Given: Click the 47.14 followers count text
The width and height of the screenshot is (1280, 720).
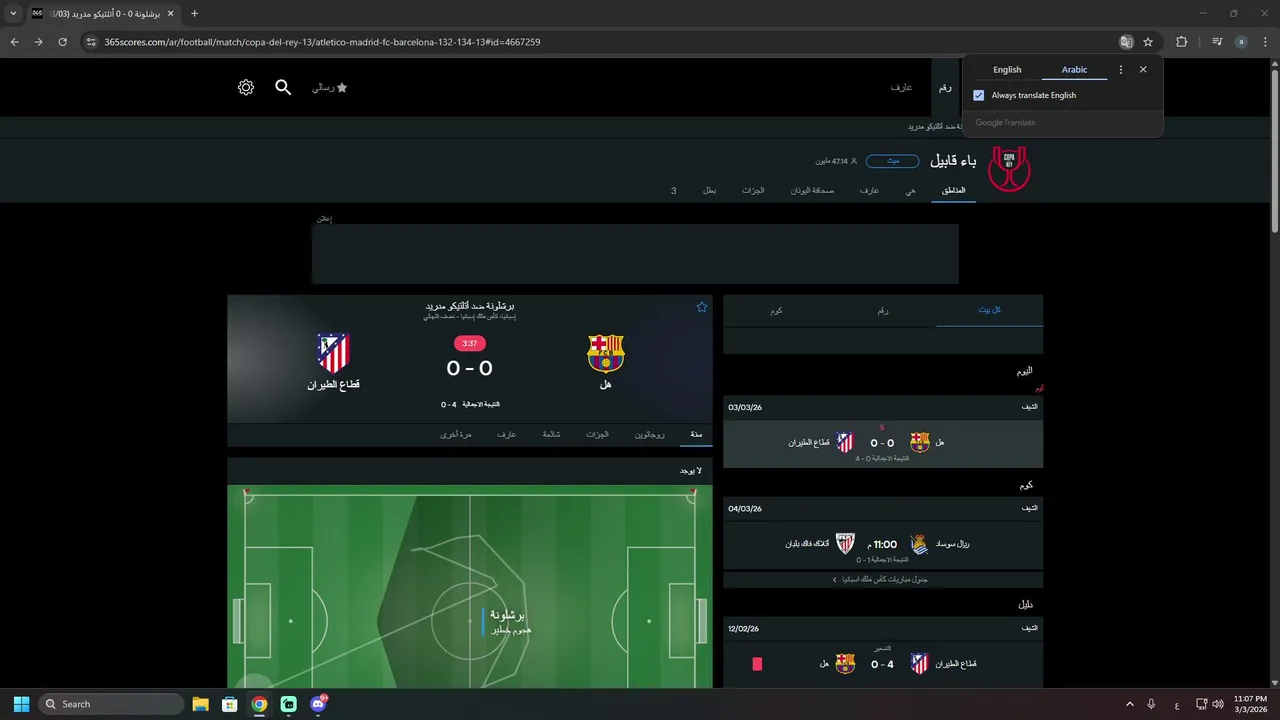Looking at the screenshot, I should tap(836, 161).
